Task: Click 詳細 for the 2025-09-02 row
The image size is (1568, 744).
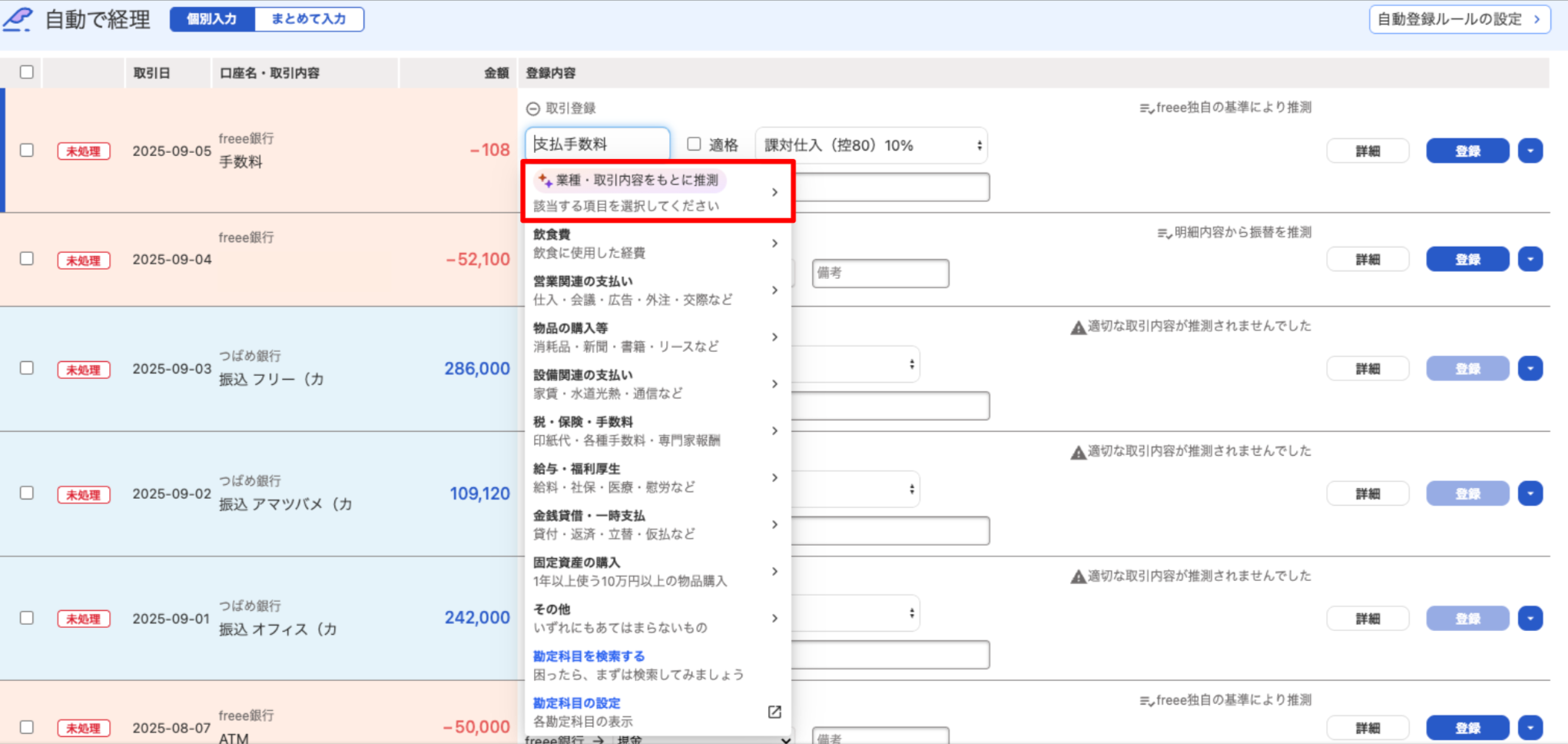Action: pyautogui.click(x=1367, y=493)
